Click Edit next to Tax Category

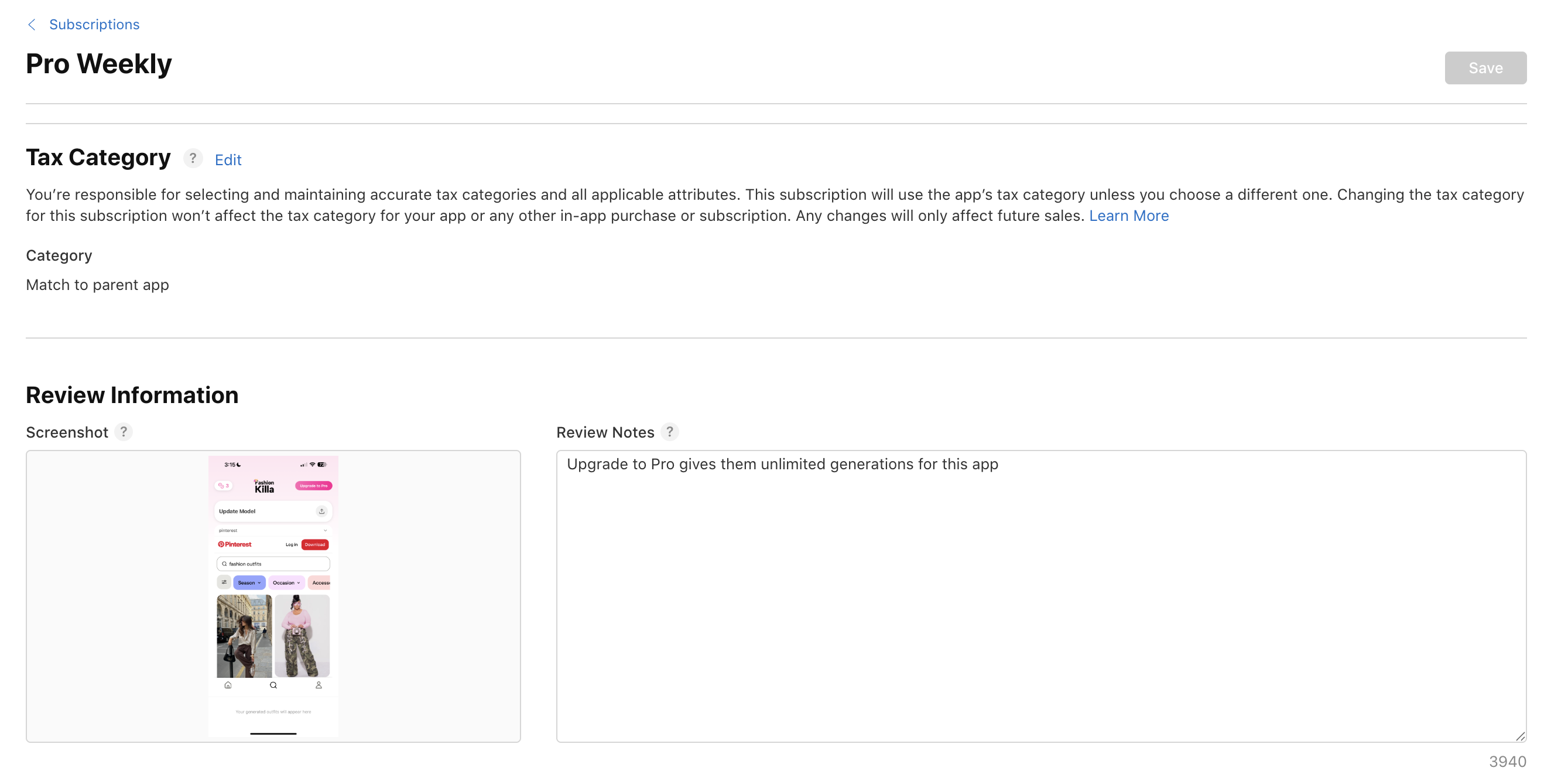point(228,159)
